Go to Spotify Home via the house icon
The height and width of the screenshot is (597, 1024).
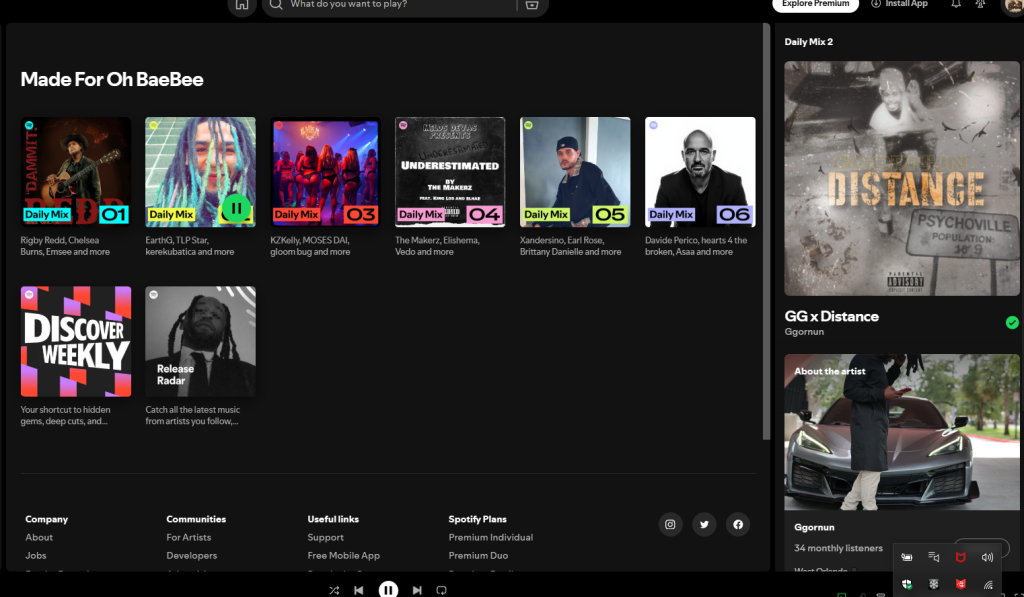tap(242, 5)
